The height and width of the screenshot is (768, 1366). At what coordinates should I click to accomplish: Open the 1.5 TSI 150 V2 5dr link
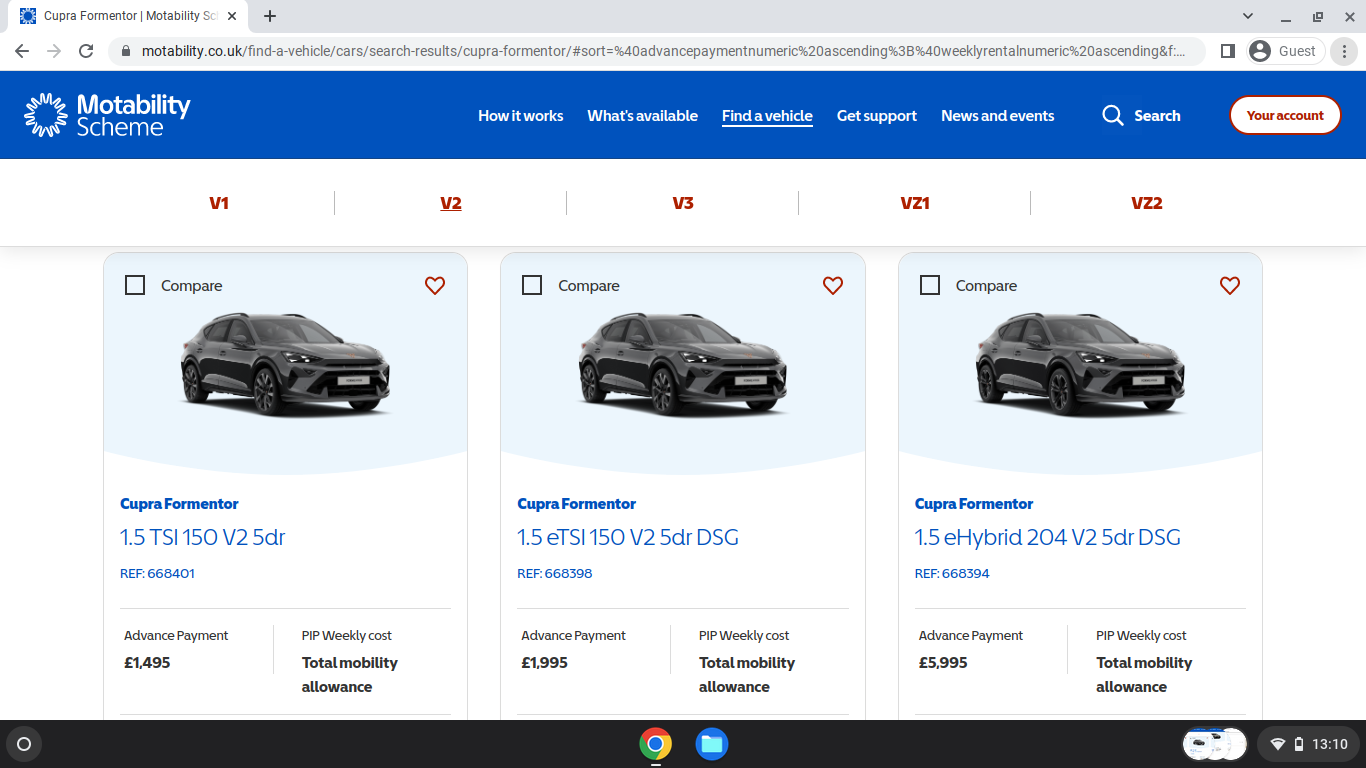(x=203, y=537)
